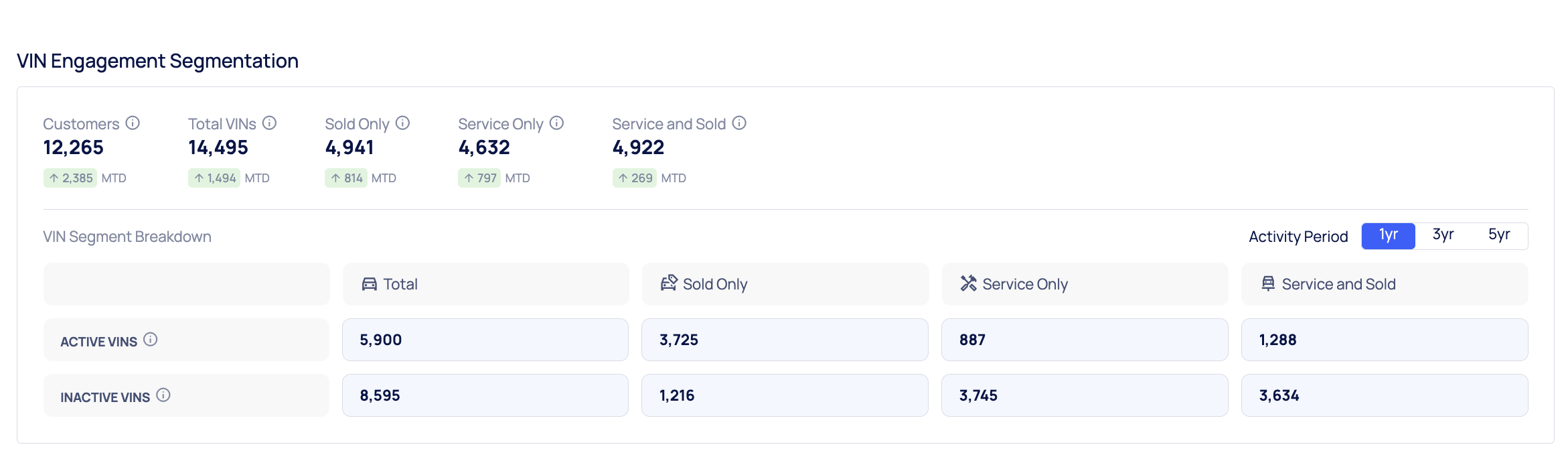Click Active VINs Service Only 887 cell
Screen dimensions: 1568x457
[x=1084, y=340]
